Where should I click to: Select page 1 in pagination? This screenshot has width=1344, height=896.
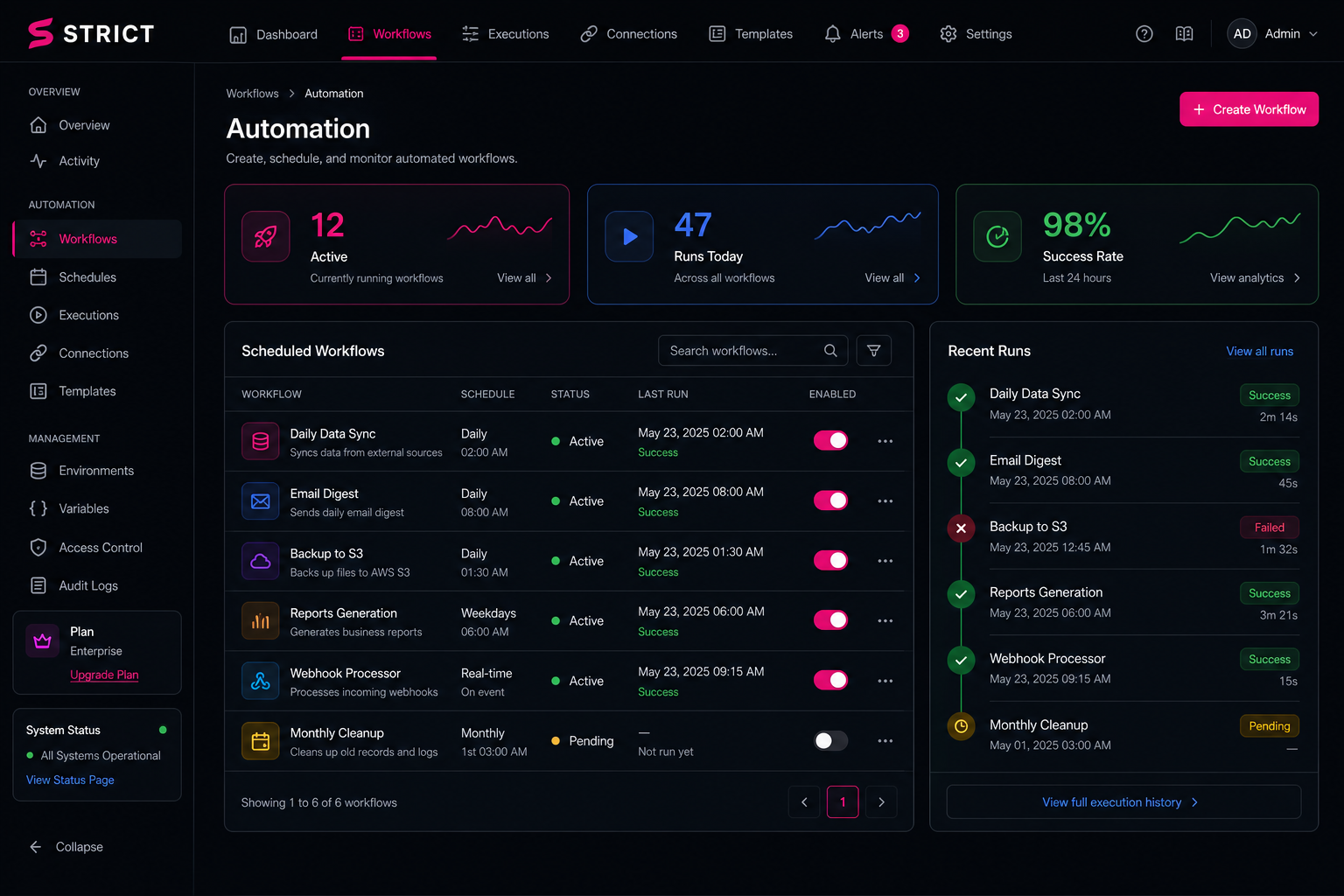pos(843,802)
